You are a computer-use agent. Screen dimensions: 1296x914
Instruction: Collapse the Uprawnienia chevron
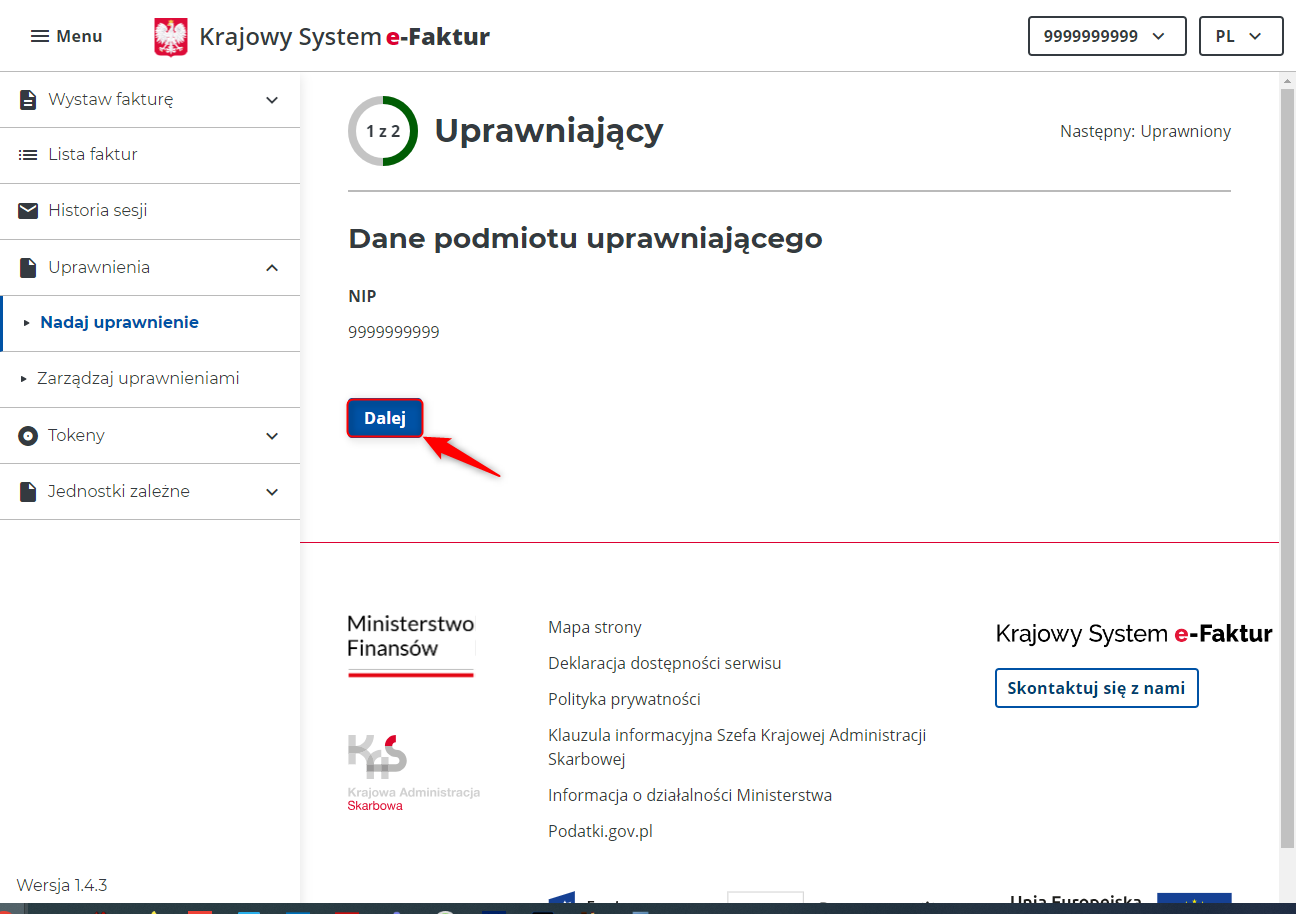tap(272, 267)
